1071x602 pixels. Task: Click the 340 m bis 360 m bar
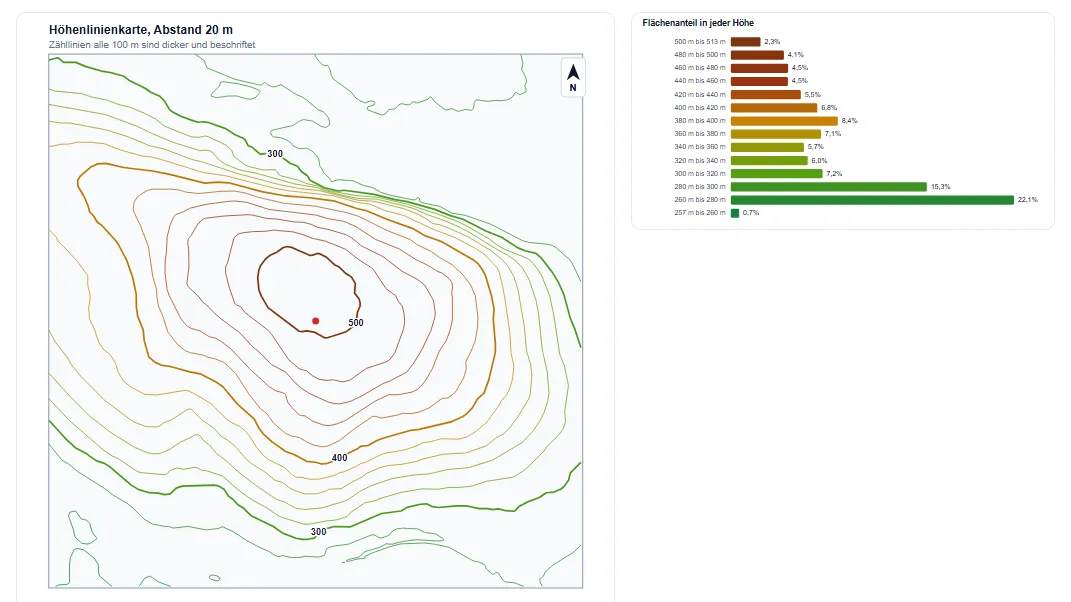(x=767, y=147)
